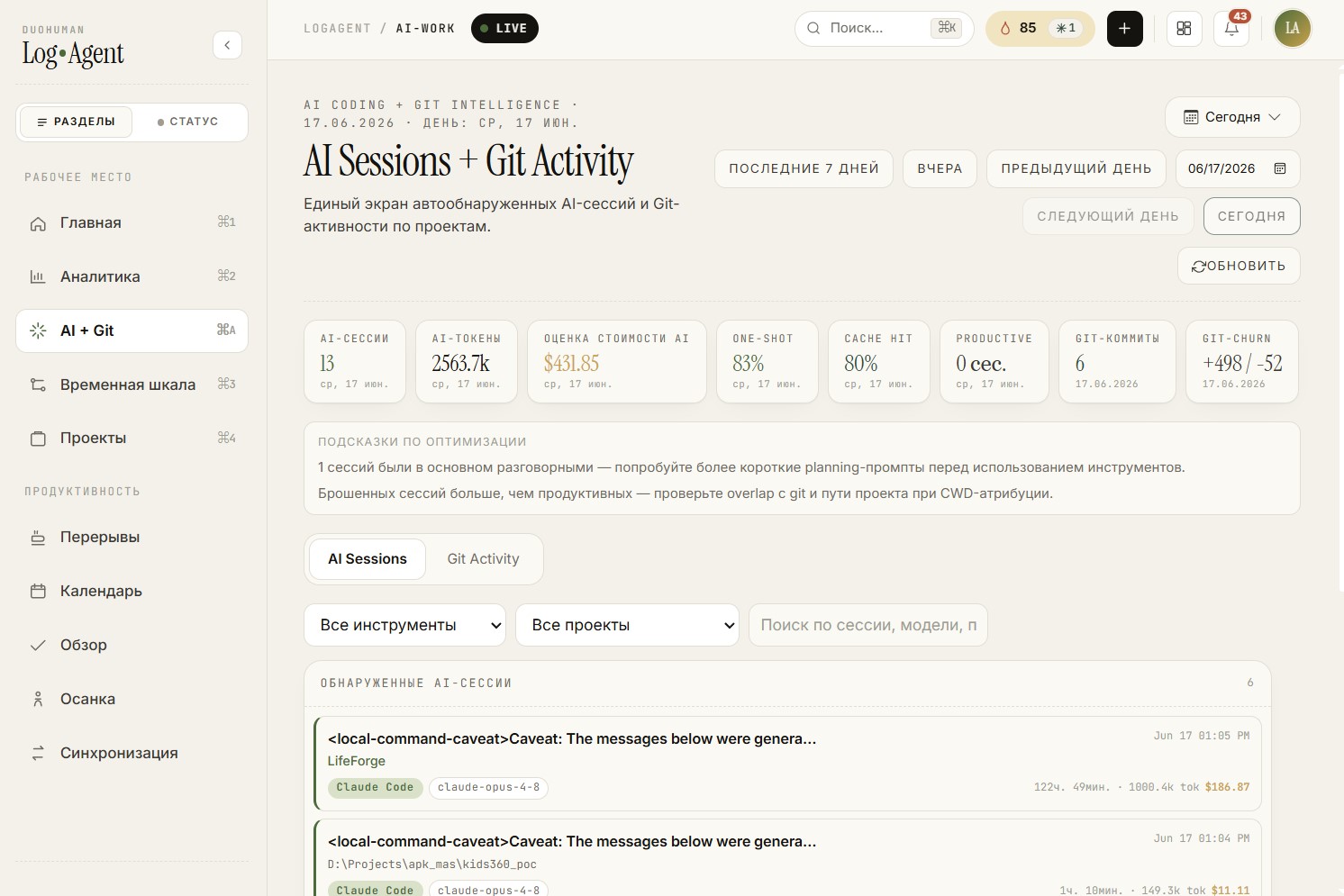
Task: Go to Аналитика menu item
Action: tap(132, 277)
